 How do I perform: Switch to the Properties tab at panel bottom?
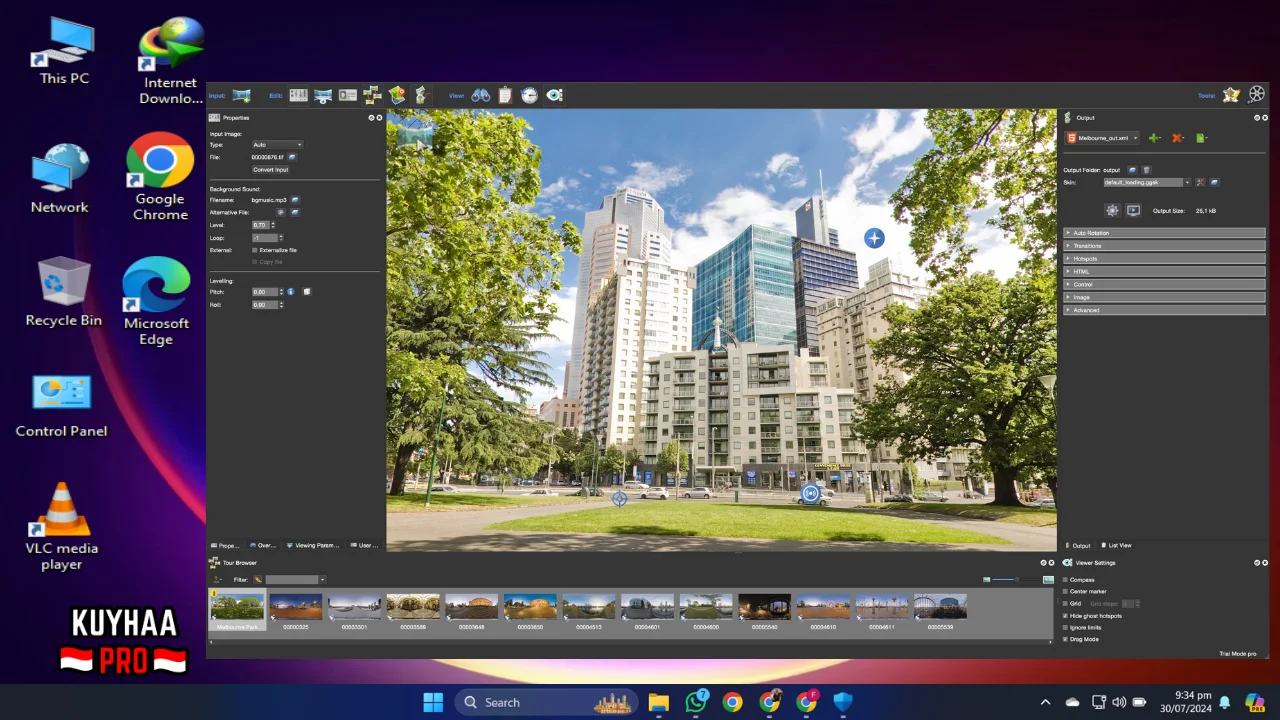click(225, 546)
